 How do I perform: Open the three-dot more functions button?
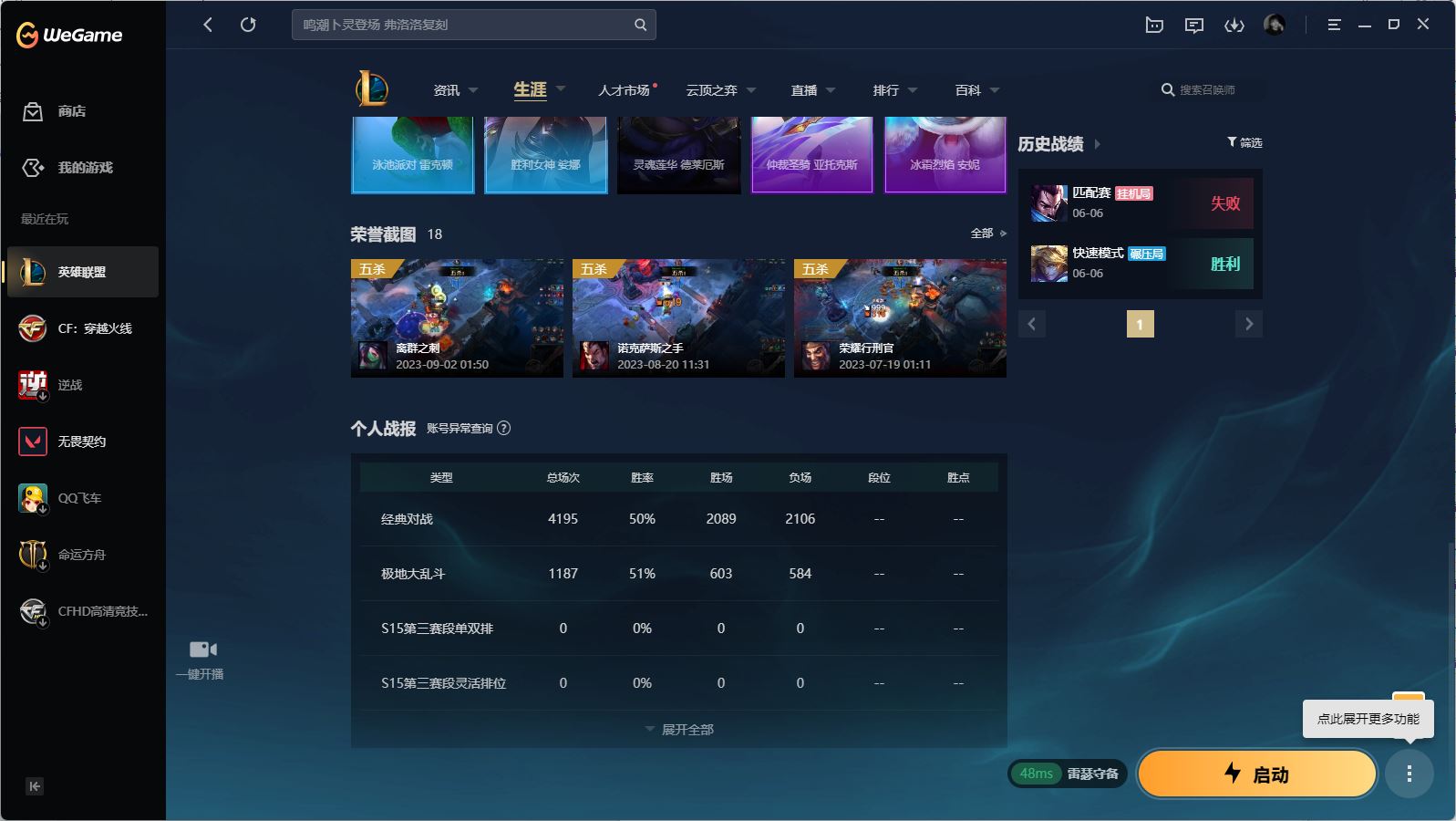[1409, 774]
